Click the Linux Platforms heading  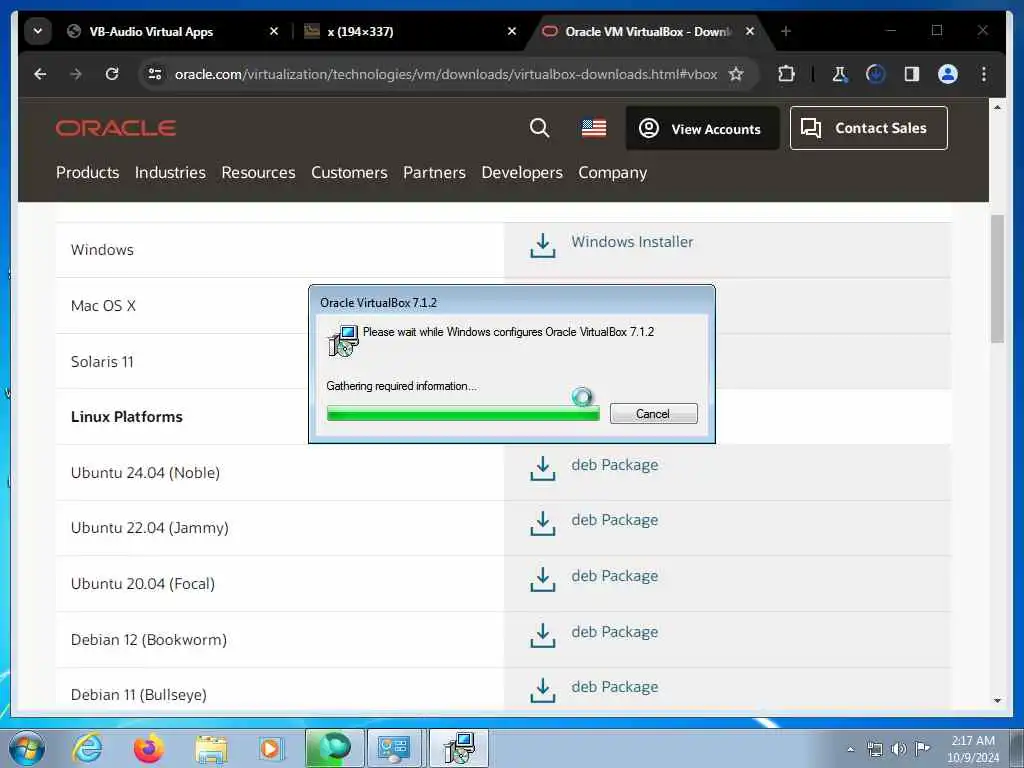click(x=127, y=417)
